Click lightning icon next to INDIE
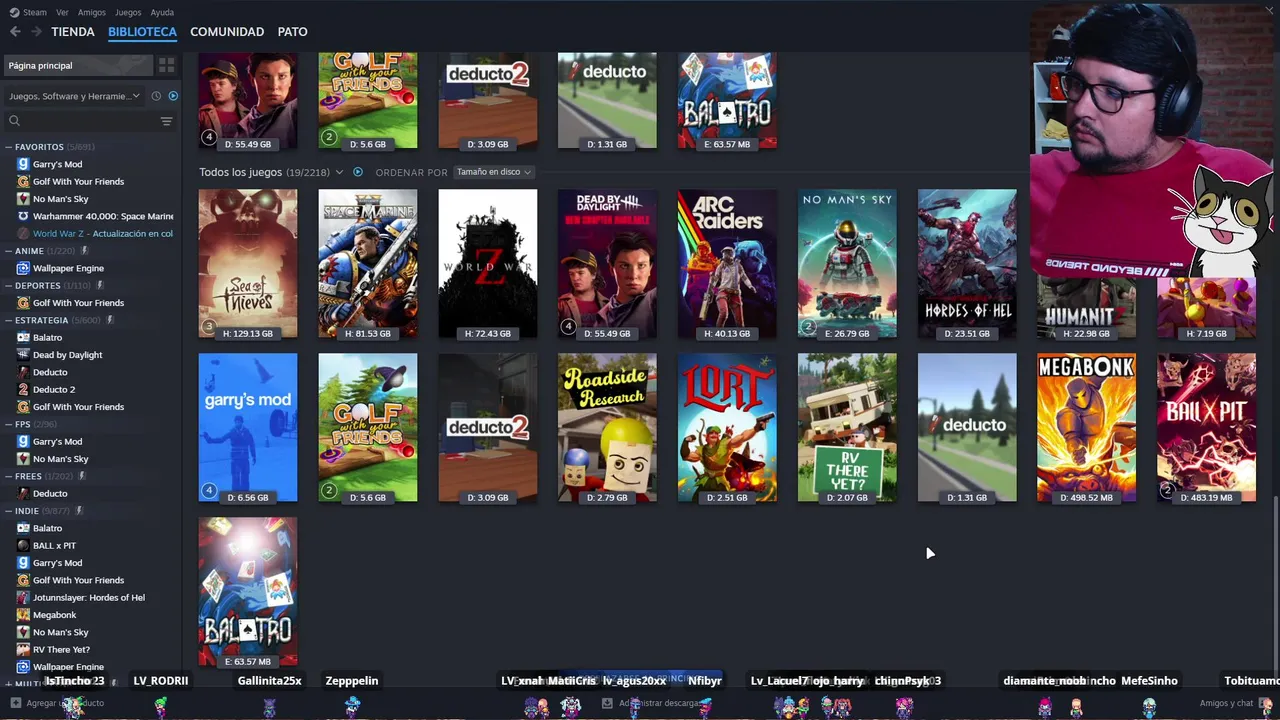This screenshot has width=1280, height=720. click(79, 511)
